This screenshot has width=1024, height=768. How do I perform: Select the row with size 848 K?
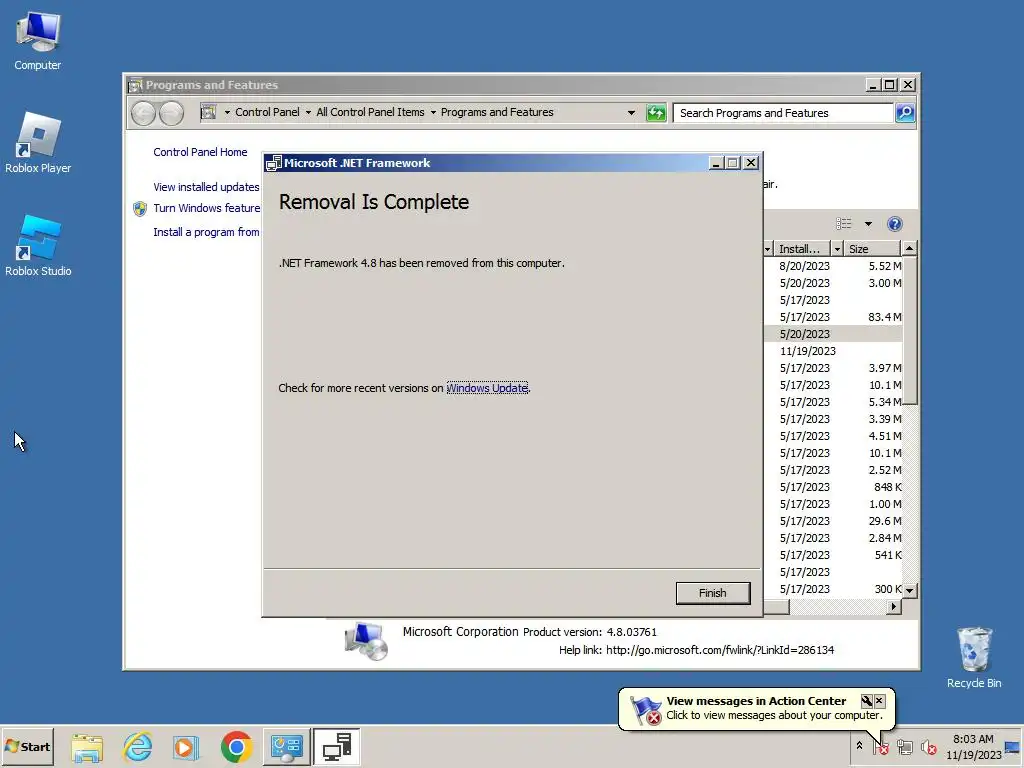[x=833, y=487]
